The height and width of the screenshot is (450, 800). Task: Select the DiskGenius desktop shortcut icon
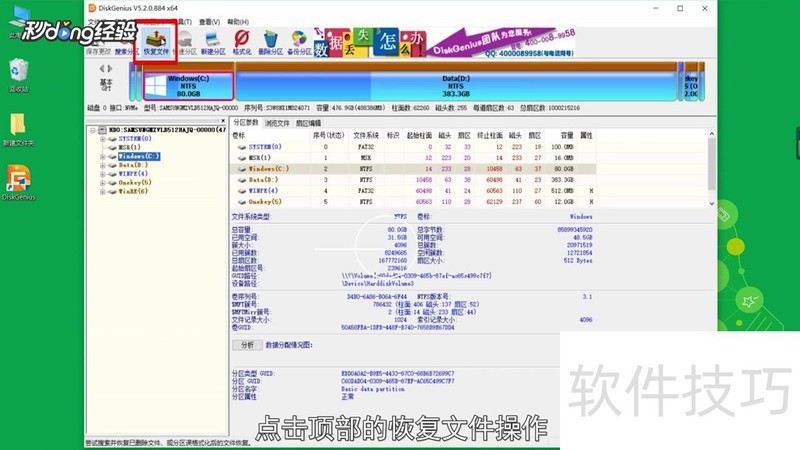point(18,183)
